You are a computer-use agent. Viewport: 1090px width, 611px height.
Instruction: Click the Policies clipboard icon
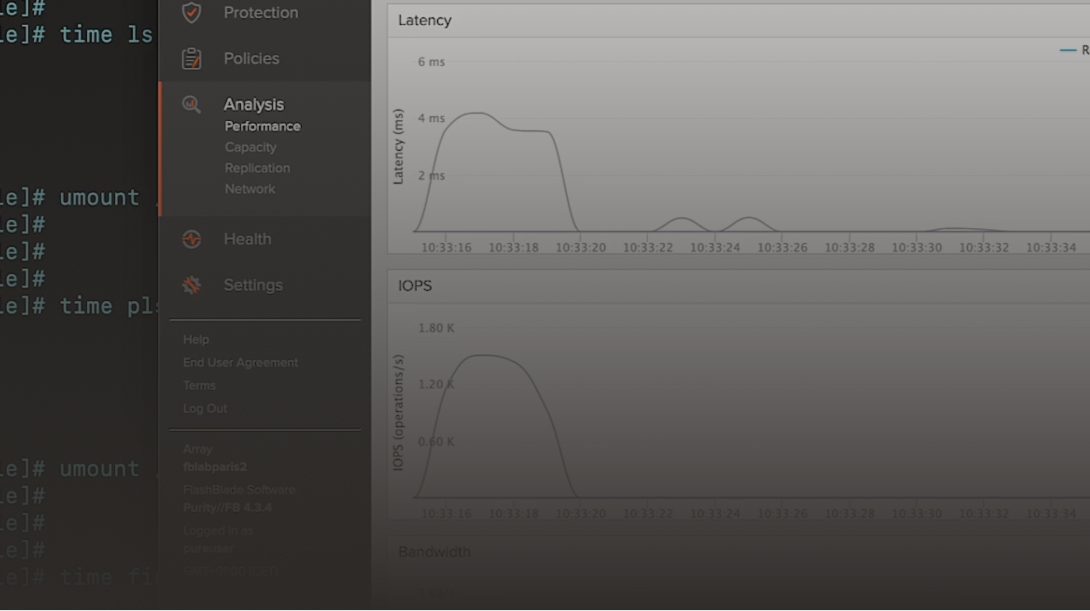point(191,59)
